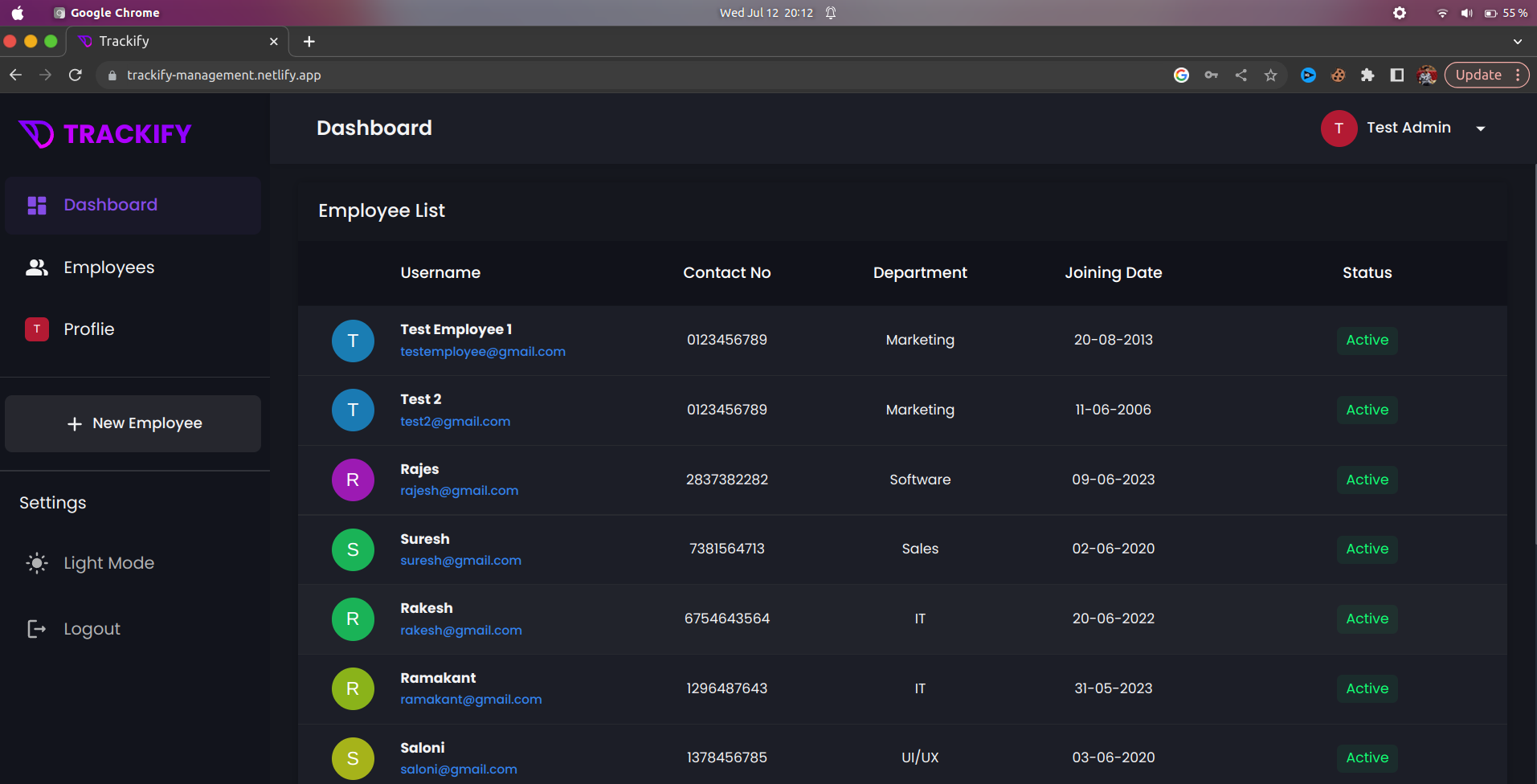Open testemployee@gmail.com email link

(x=483, y=352)
